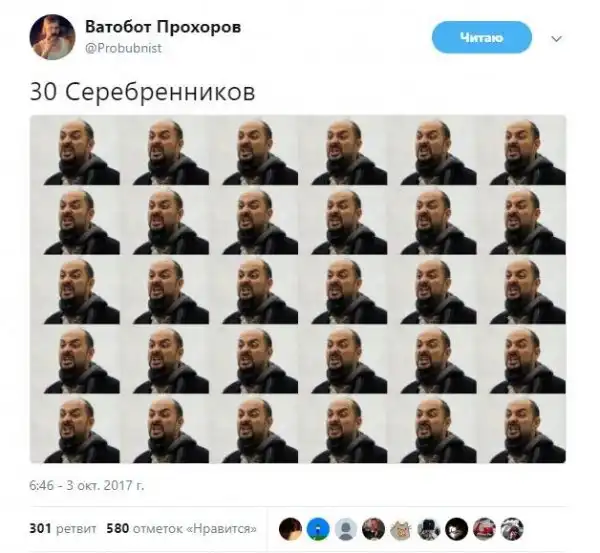Click the first liker's dark avatar

click(290, 529)
